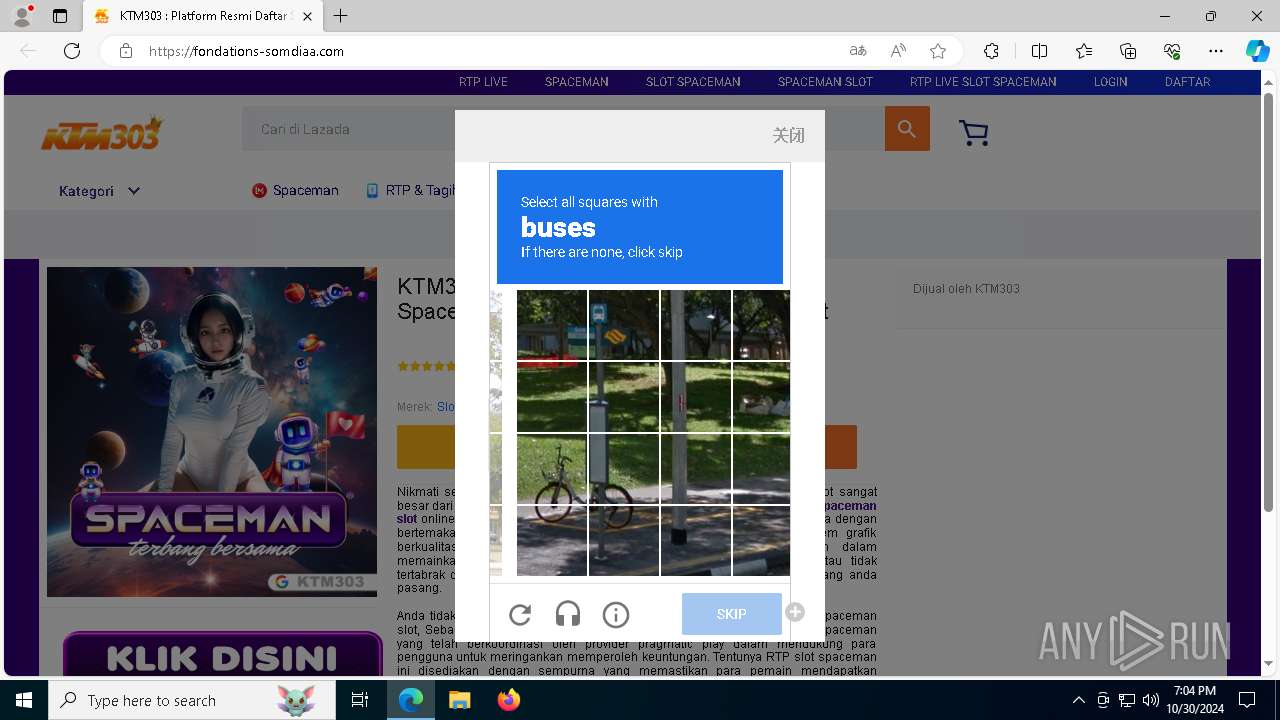1280x720 pixels.
Task: Click the address bar URL
Action: (246, 51)
